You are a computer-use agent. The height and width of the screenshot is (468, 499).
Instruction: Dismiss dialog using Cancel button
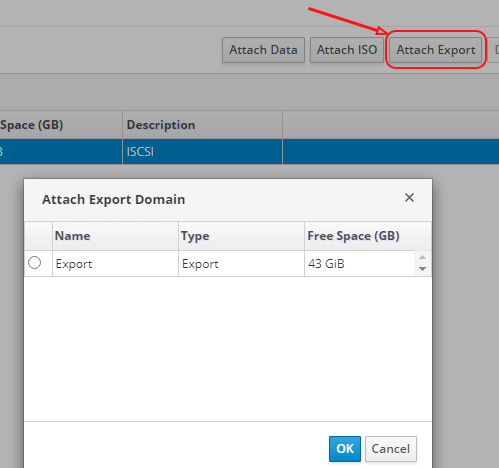391,449
